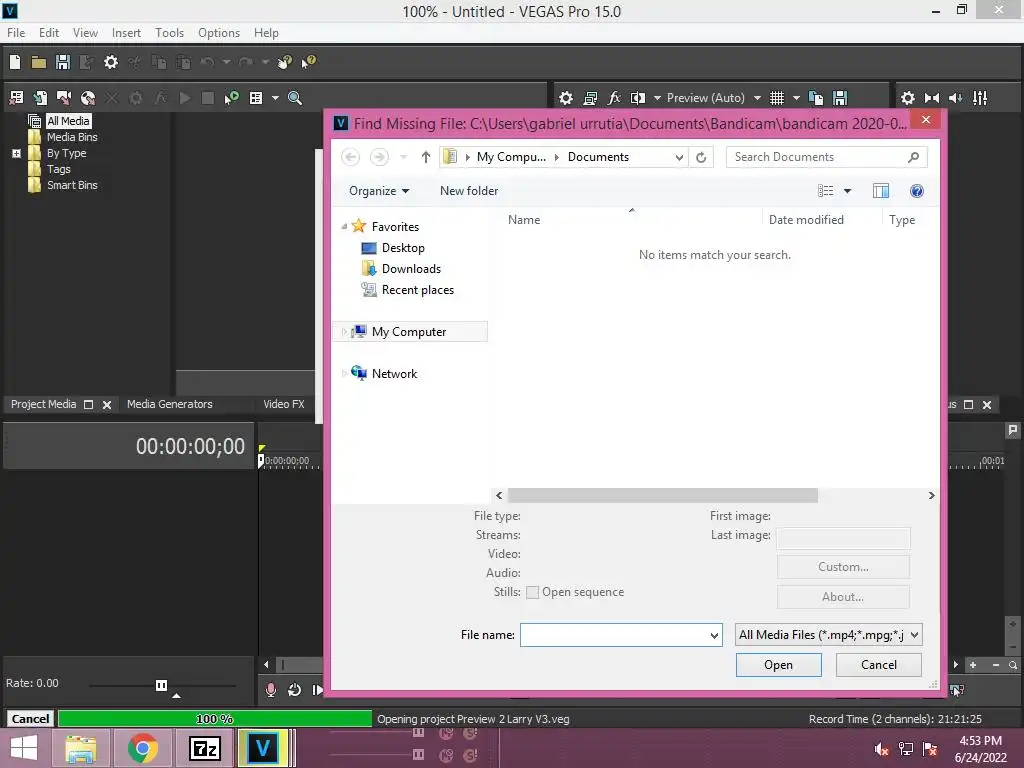This screenshot has height=768, width=1024.
Task: Go up one folder level arrow
Action: 426,157
